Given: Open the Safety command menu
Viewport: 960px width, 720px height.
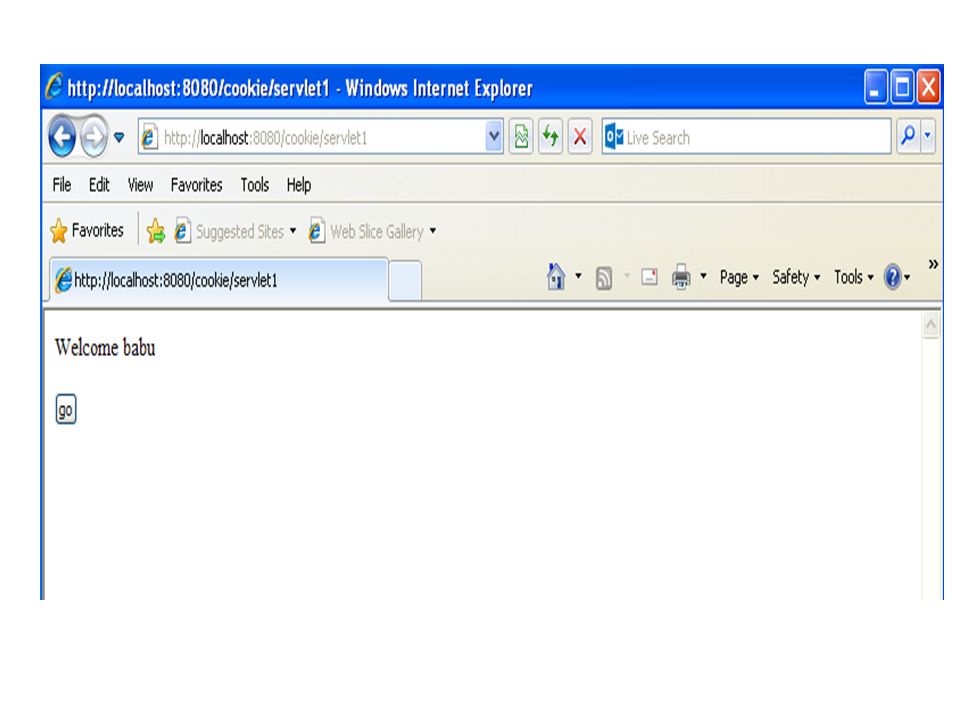Looking at the screenshot, I should [796, 277].
